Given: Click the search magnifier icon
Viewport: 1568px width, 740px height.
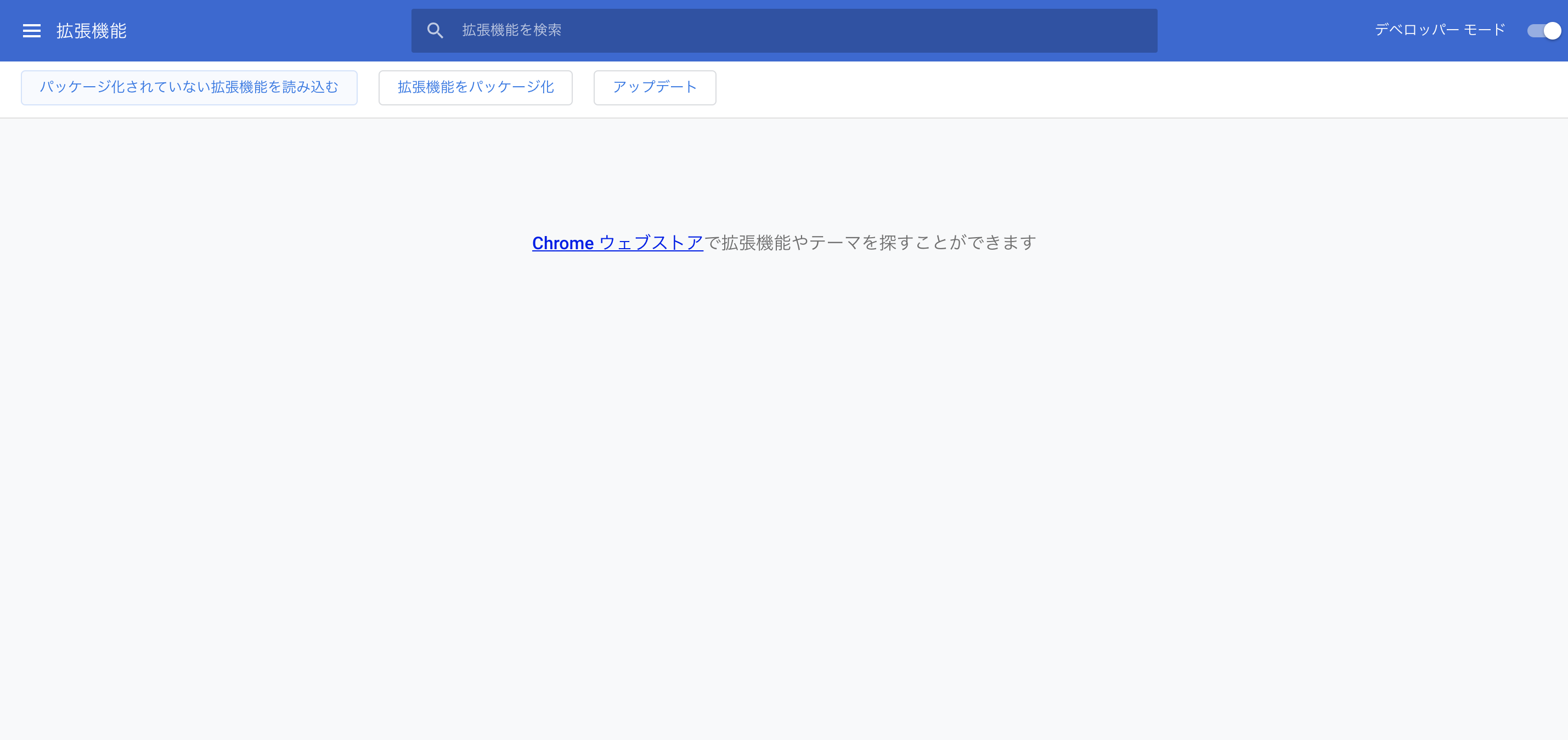Looking at the screenshot, I should click(435, 30).
